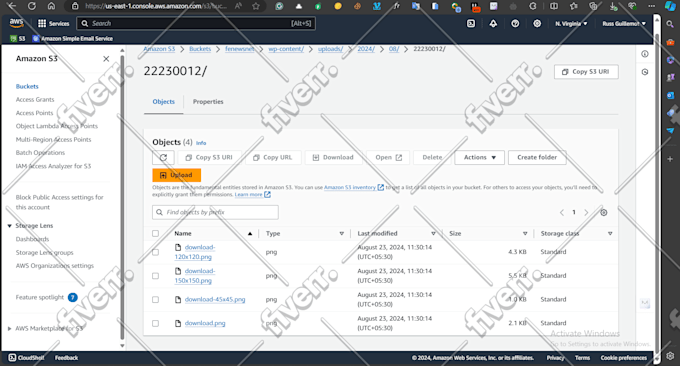Close the Amazon S3 side panel
The image size is (680, 366).
106,59
